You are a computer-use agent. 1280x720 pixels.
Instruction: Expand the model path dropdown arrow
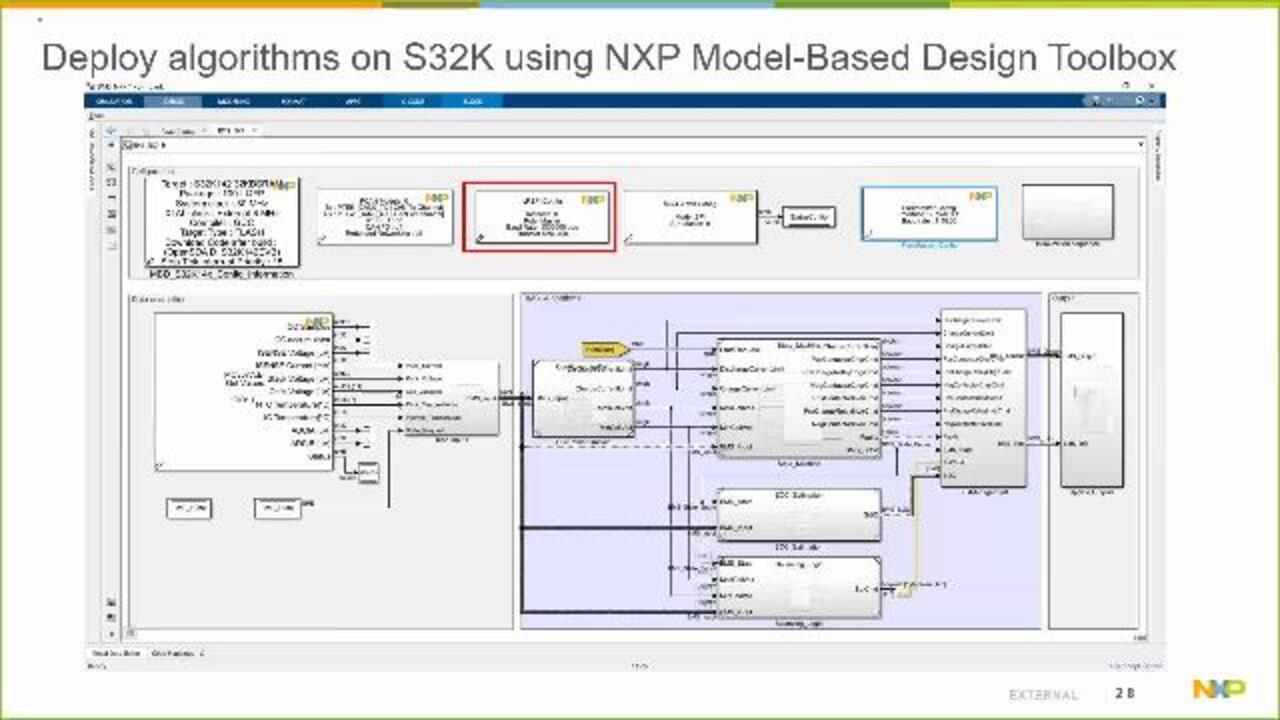click(1142, 145)
